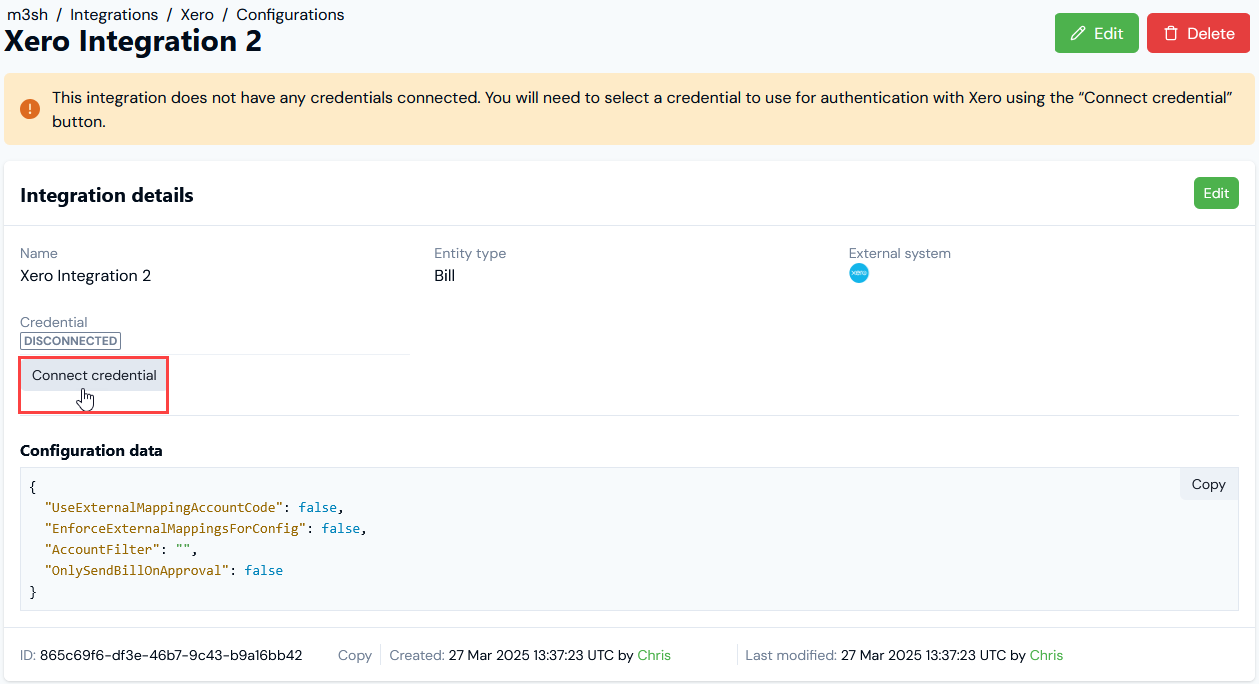Click the Last modified timestamp 27 Mar 2025 13:37:23 UTC
The height and width of the screenshot is (684, 1259).
923,655
